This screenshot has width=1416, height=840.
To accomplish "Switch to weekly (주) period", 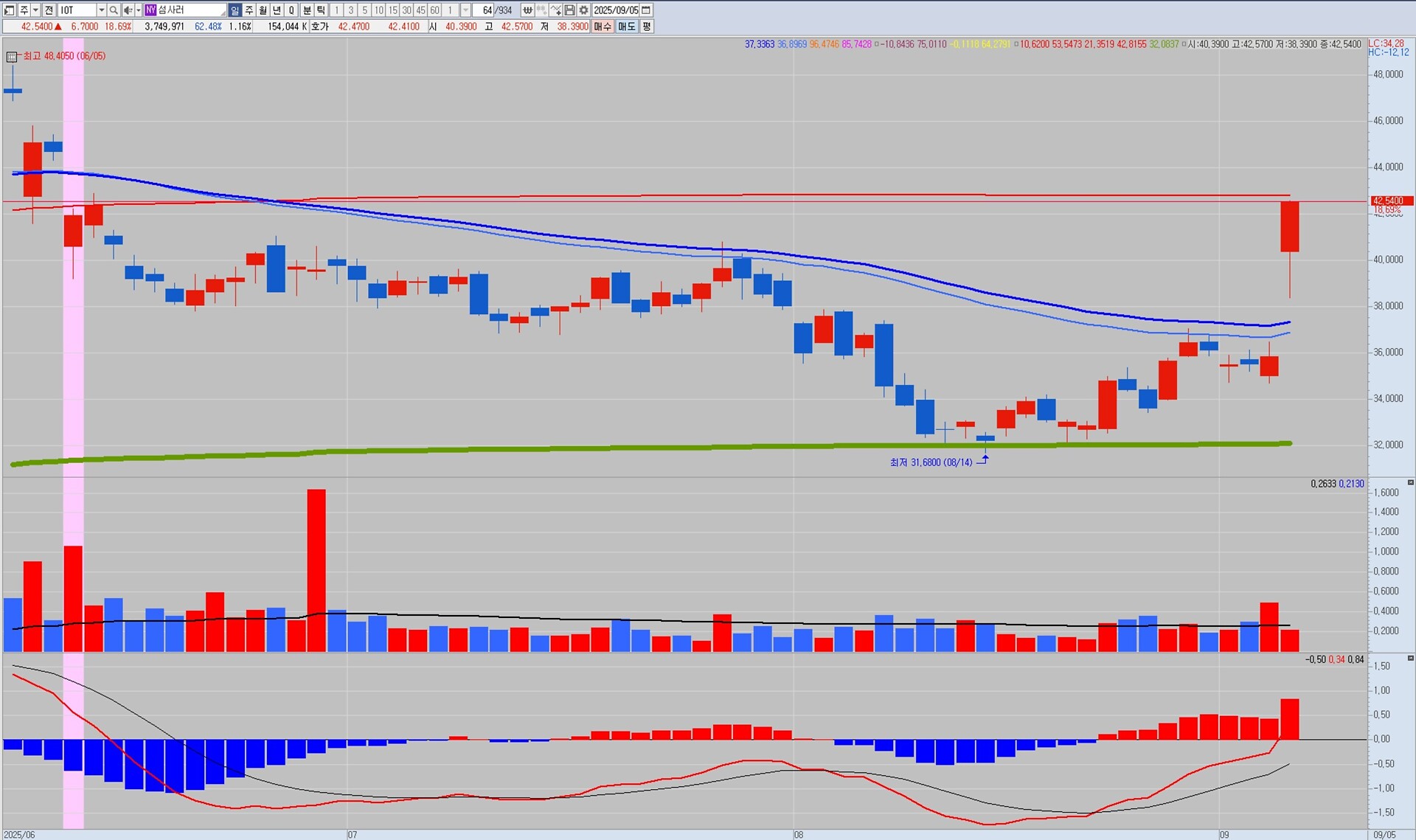I will tap(249, 10).
